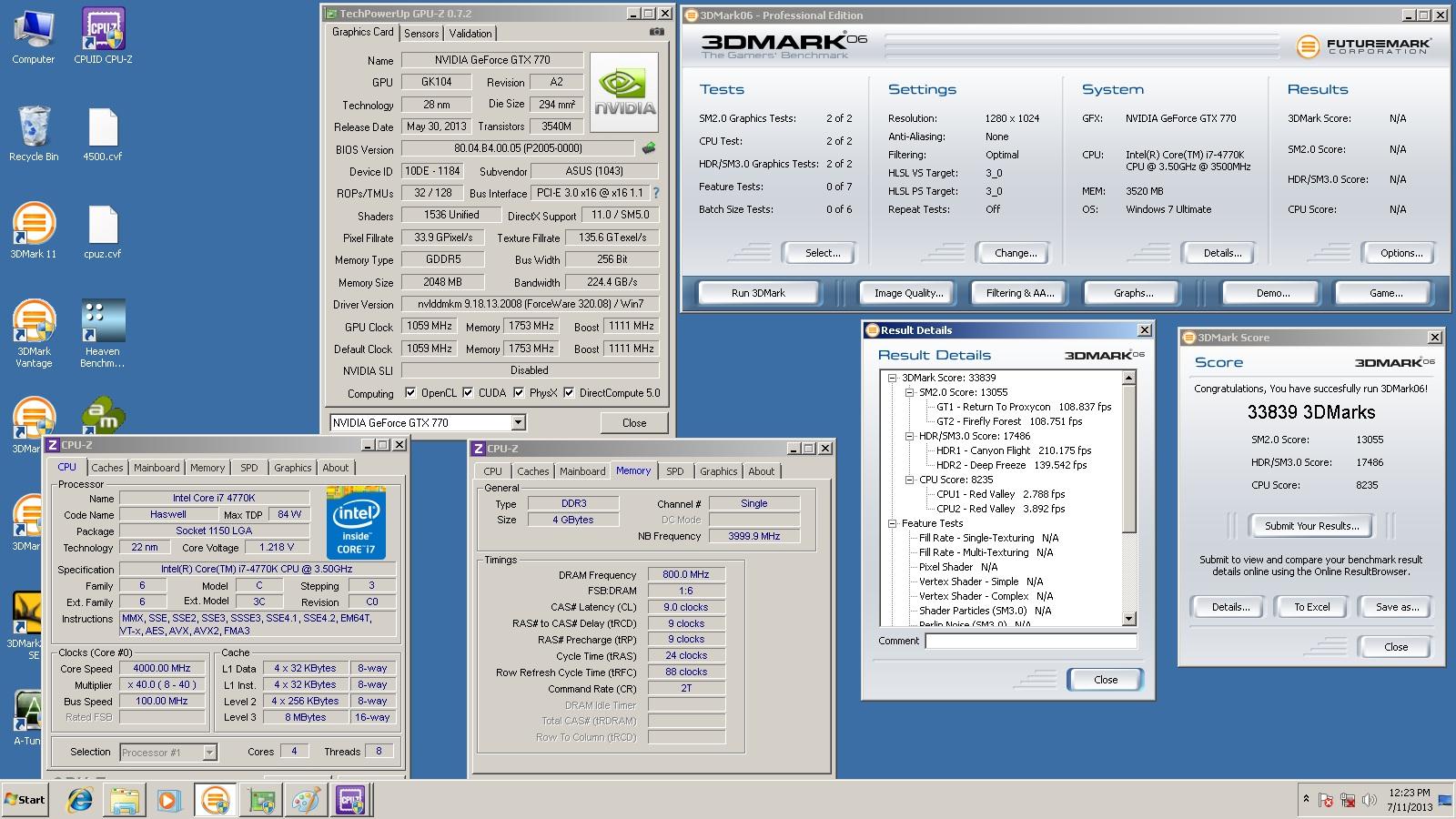Switch to the Validation tab in GPU-Z

click(470, 33)
